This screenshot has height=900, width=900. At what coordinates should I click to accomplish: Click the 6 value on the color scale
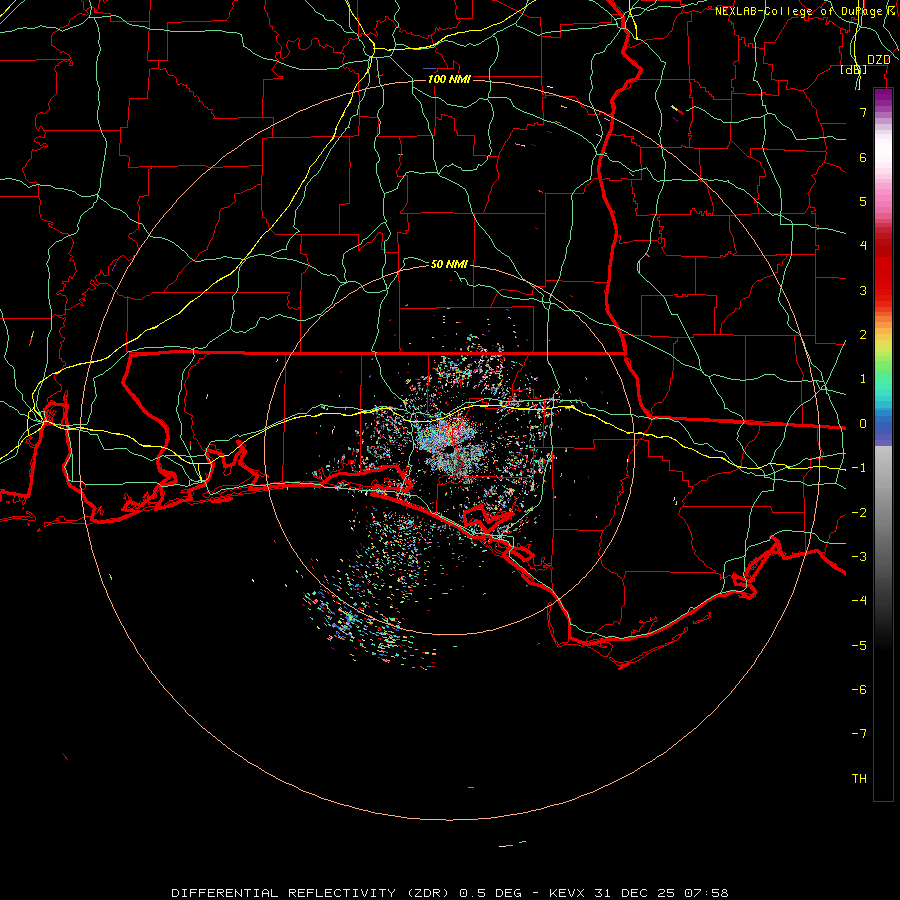[x=863, y=157]
